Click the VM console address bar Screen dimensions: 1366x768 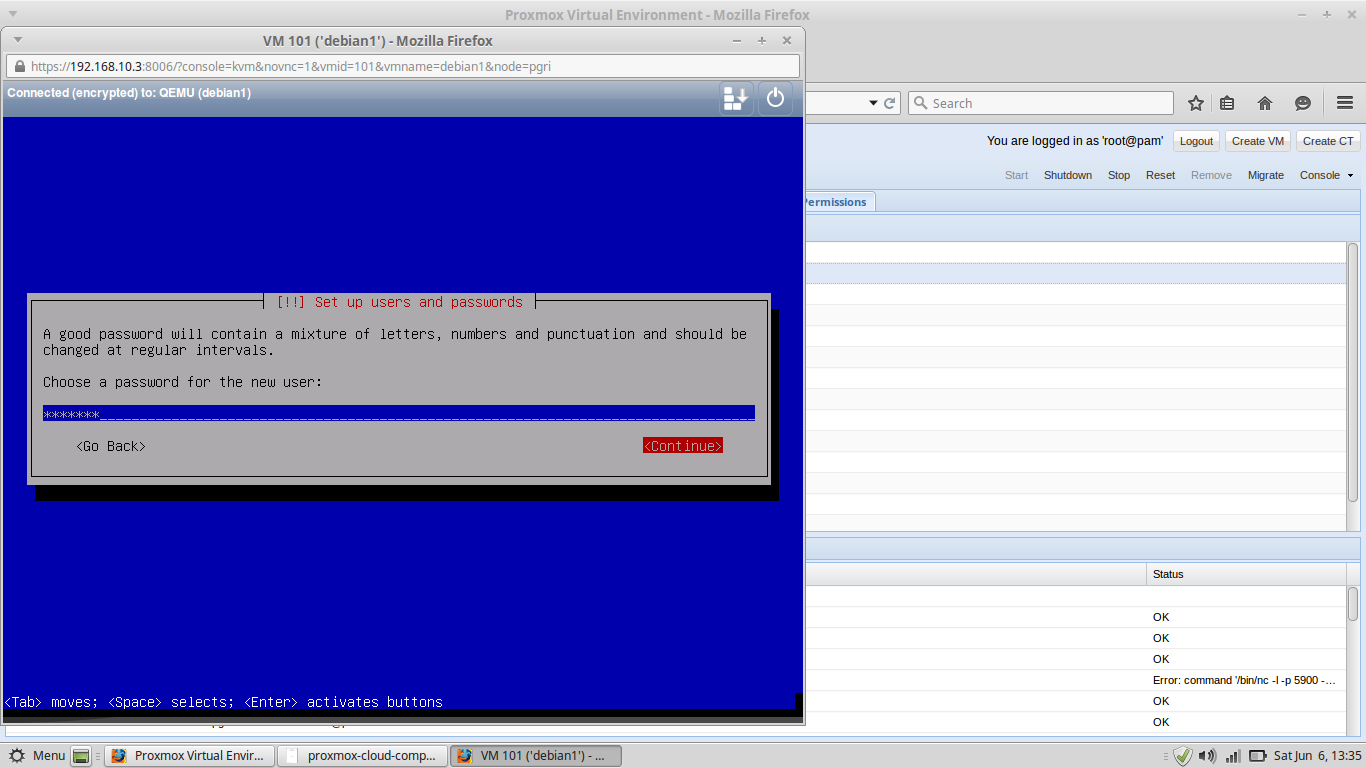coord(403,66)
